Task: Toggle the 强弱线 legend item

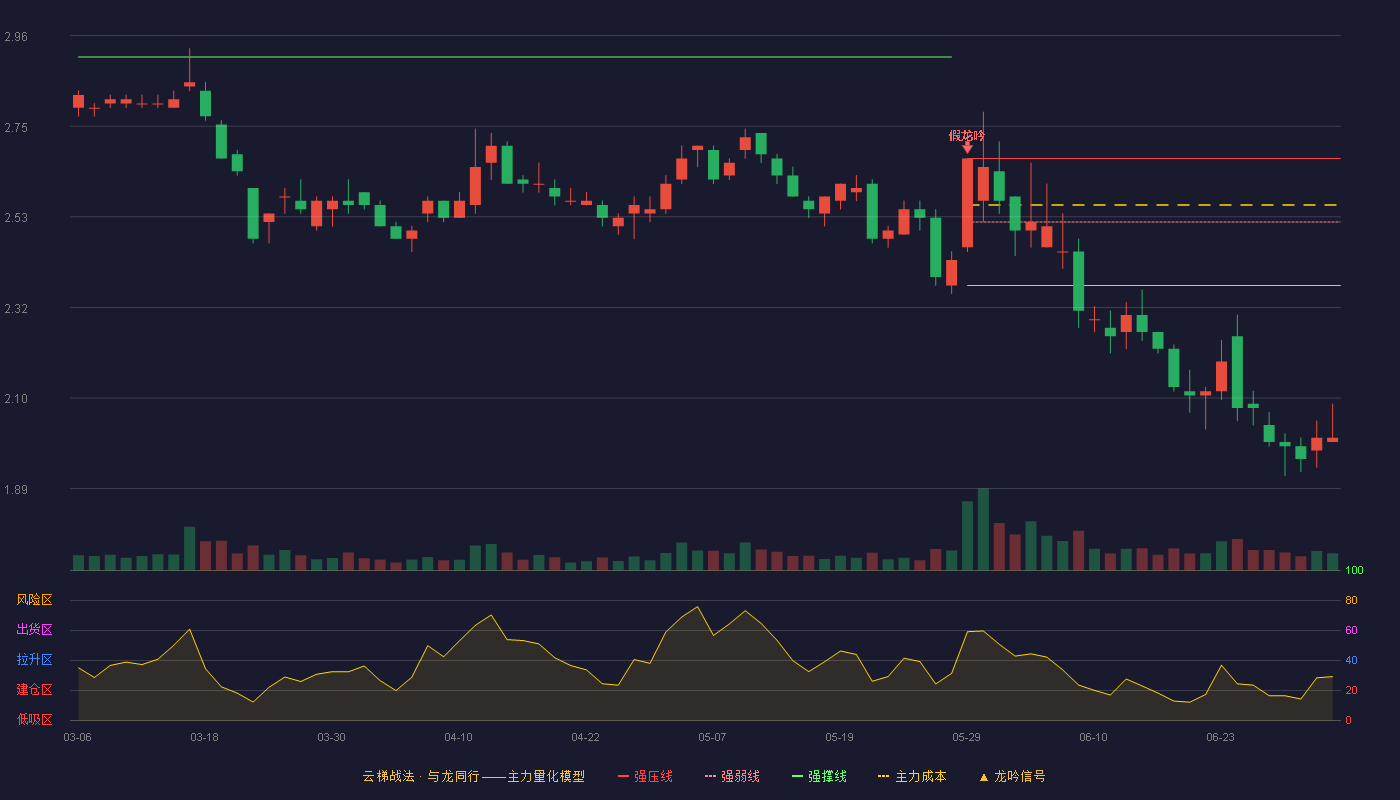Action: (732, 776)
